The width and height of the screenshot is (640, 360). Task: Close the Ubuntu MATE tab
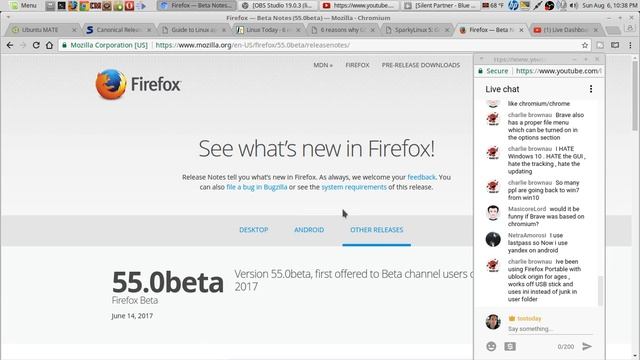tap(74, 30)
